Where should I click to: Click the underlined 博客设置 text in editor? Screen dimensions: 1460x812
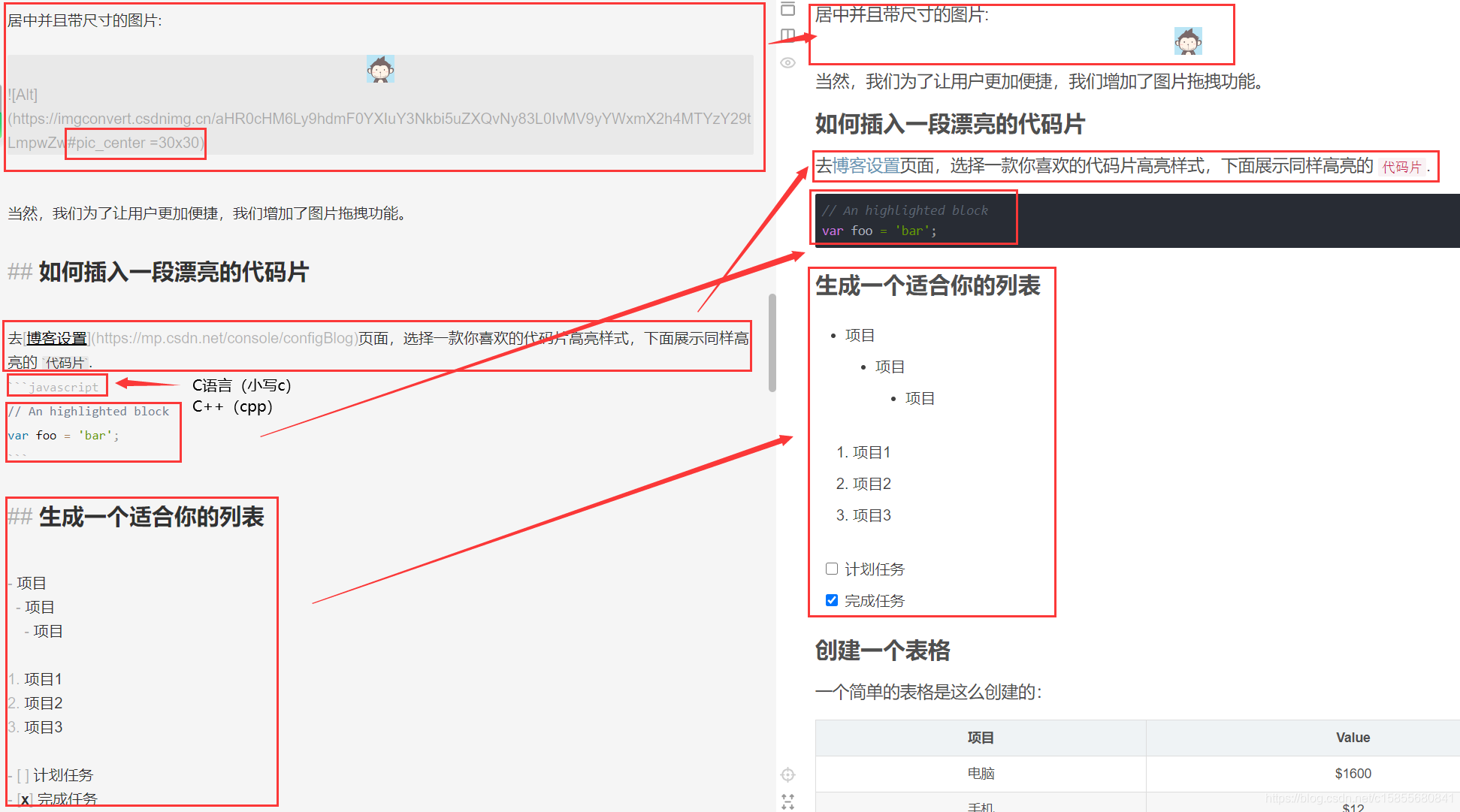click(57, 338)
